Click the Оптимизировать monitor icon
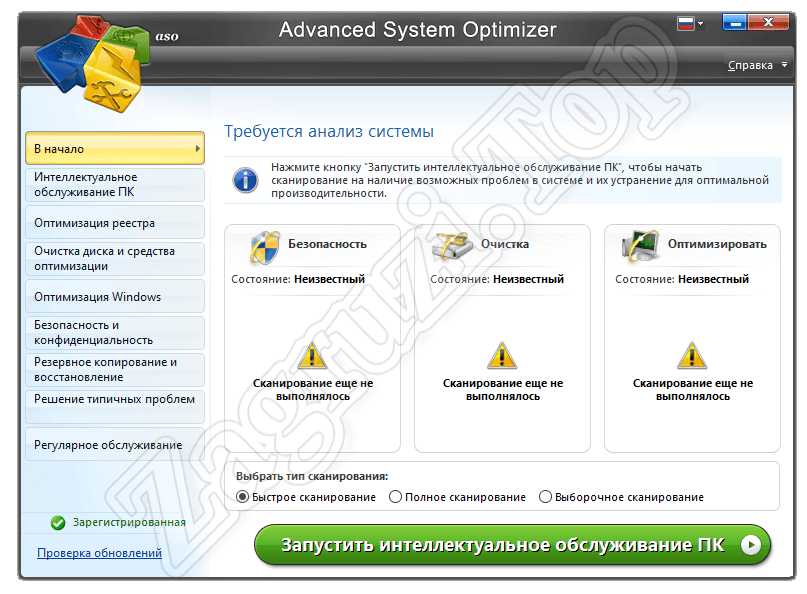807x594 pixels. pyautogui.click(x=640, y=246)
